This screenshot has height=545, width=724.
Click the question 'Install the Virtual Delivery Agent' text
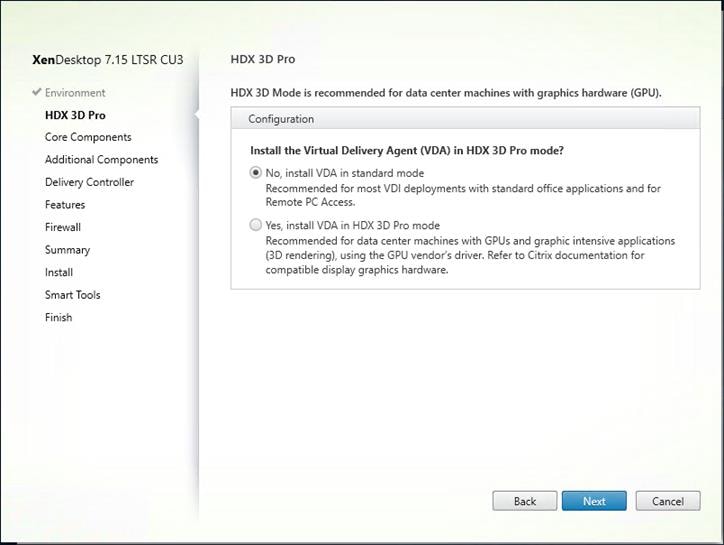(407, 151)
